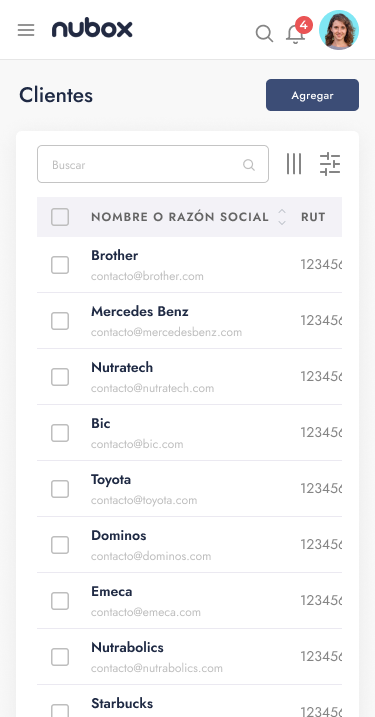
Task: Select the Emeca row checkbox
Action: coord(60,601)
